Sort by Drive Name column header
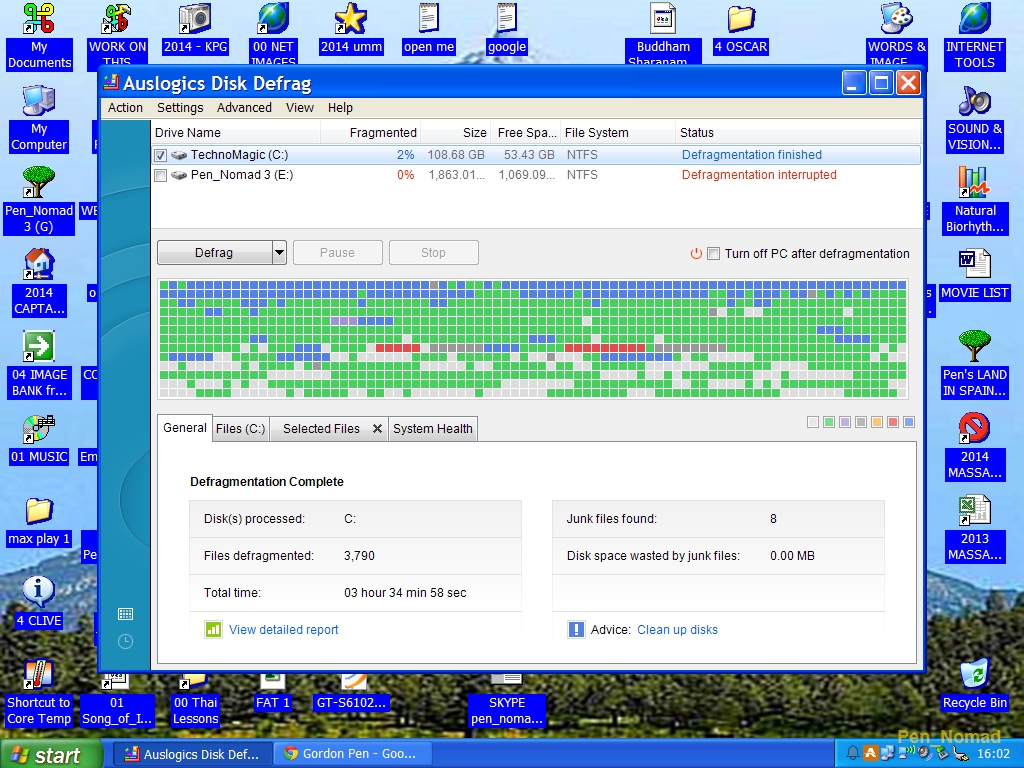1024x768 pixels. point(236,133)
